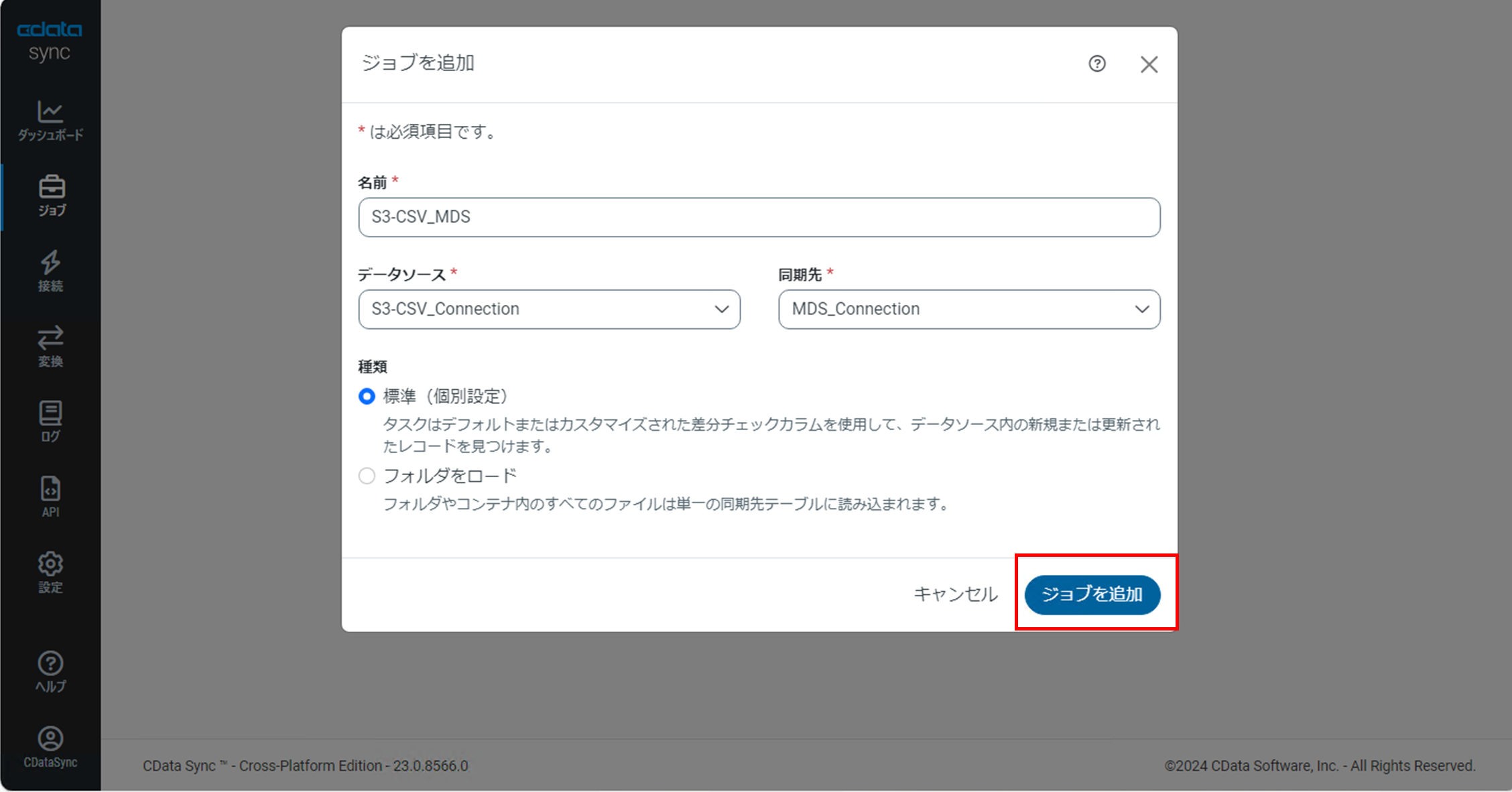Click the CData Sync Cross-Platform Edition version text
Image resolution: width=1512 pixels, height=792 pixels.
[x=306, y=766]
